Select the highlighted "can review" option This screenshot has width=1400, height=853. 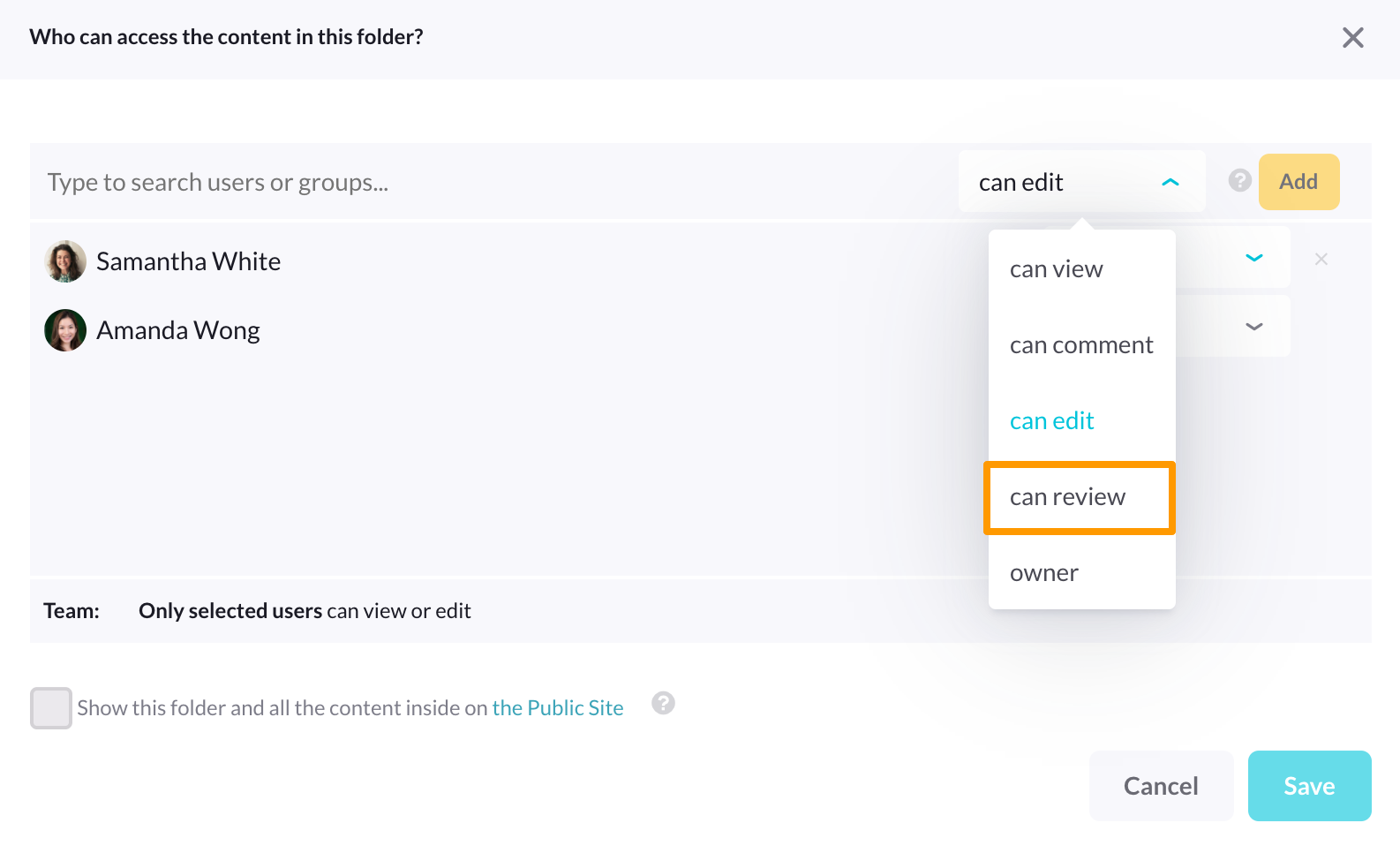point(1068,497)
